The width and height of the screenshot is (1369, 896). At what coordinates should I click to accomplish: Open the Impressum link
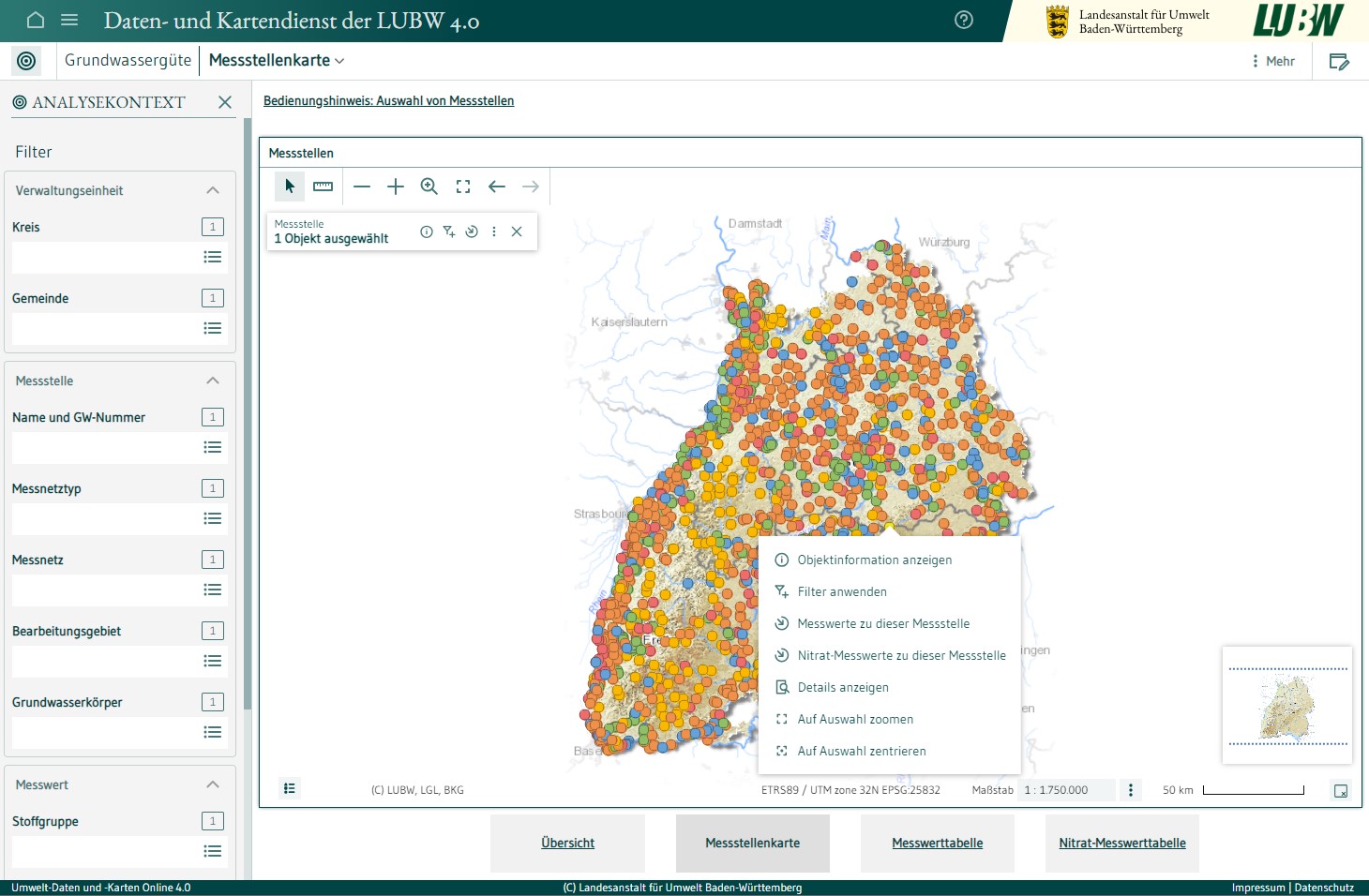(1258, 888)
